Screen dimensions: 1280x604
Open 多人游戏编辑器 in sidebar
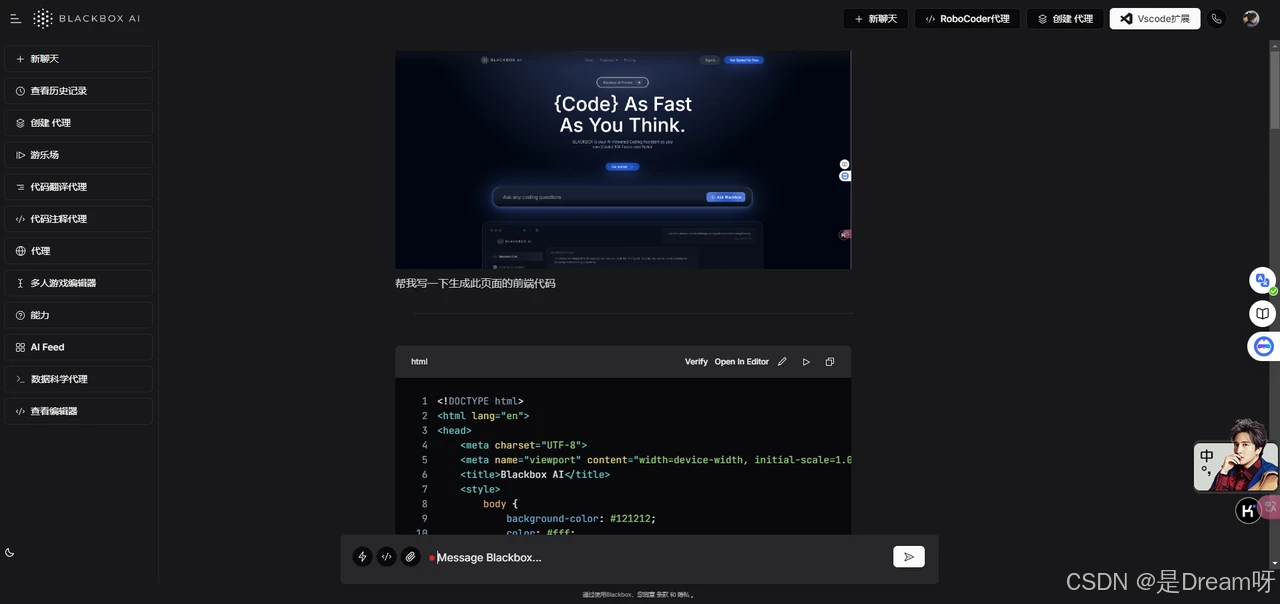79,283
